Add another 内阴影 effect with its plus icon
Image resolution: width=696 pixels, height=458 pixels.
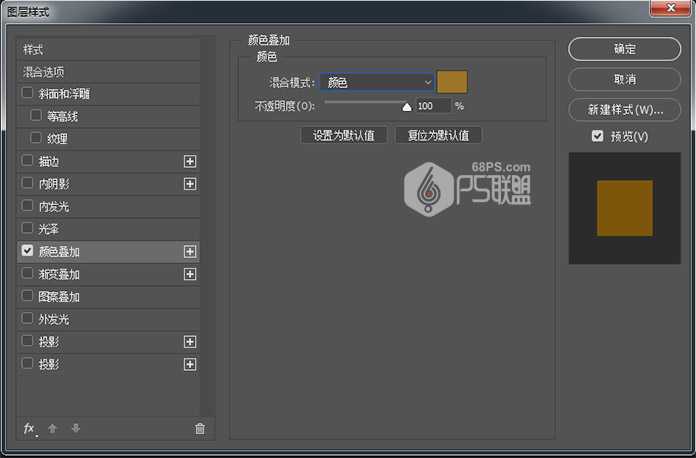point(189,184)
